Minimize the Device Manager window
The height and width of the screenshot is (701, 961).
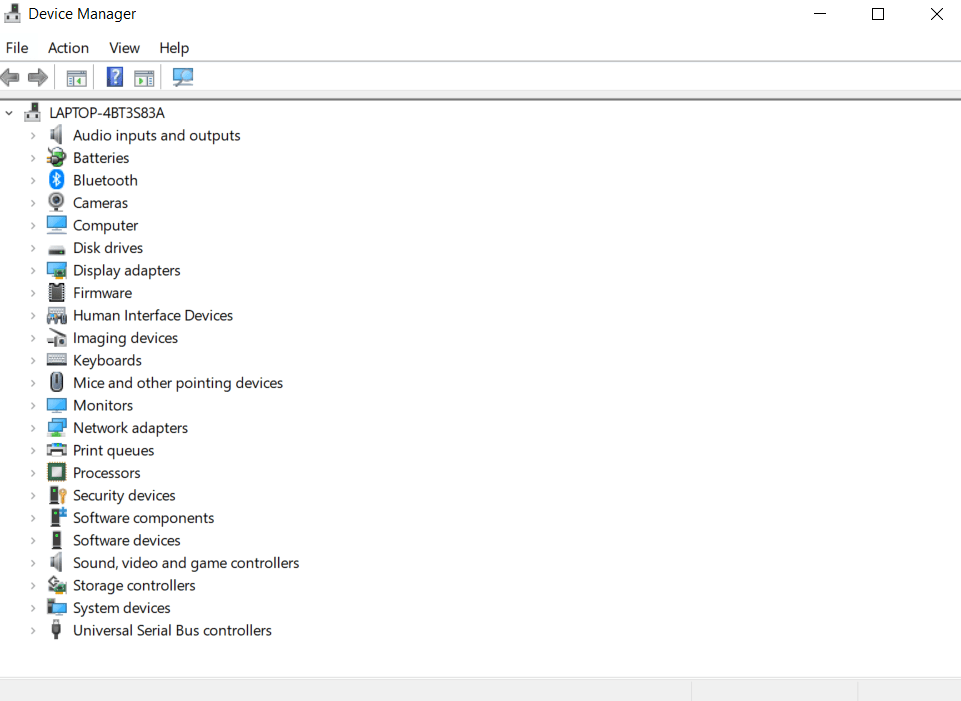[x=820, y=14]
